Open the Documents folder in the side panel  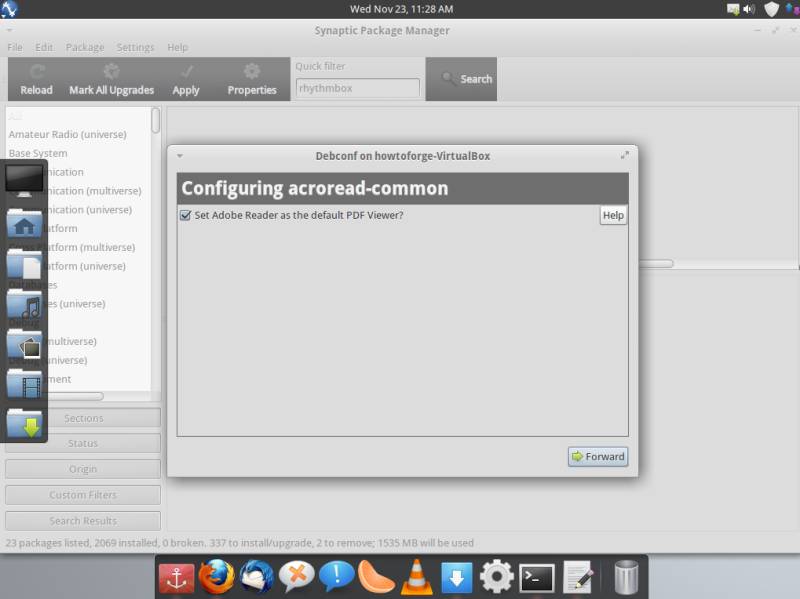24,263
